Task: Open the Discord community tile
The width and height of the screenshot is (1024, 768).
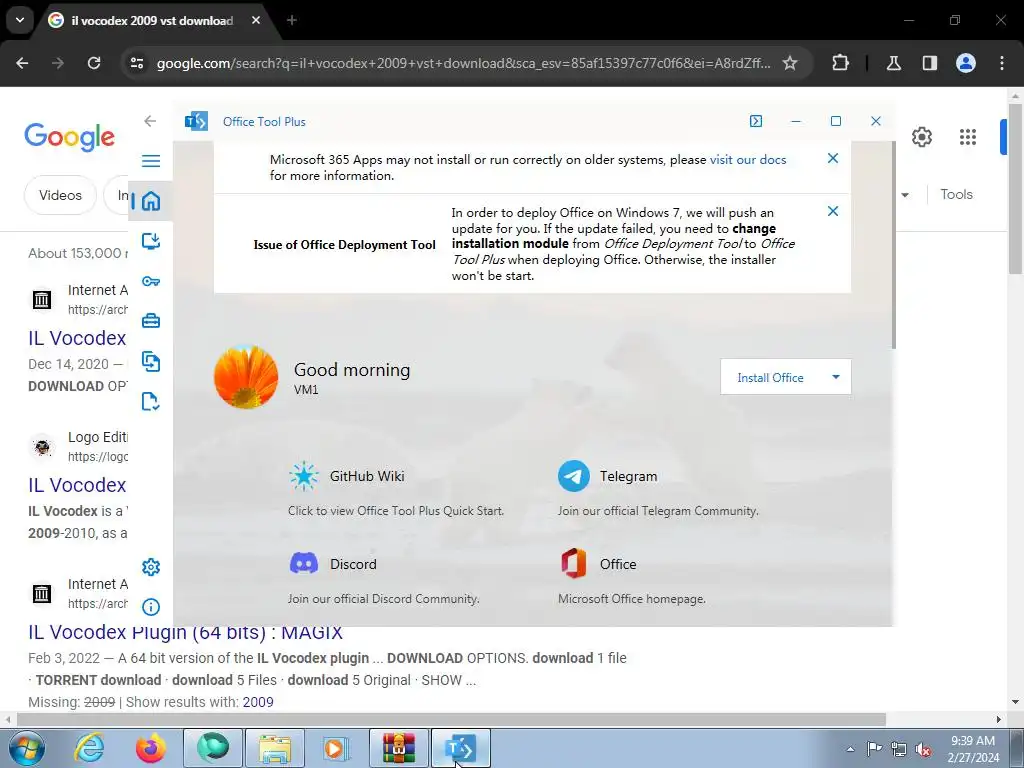Action: pos(384,579)
